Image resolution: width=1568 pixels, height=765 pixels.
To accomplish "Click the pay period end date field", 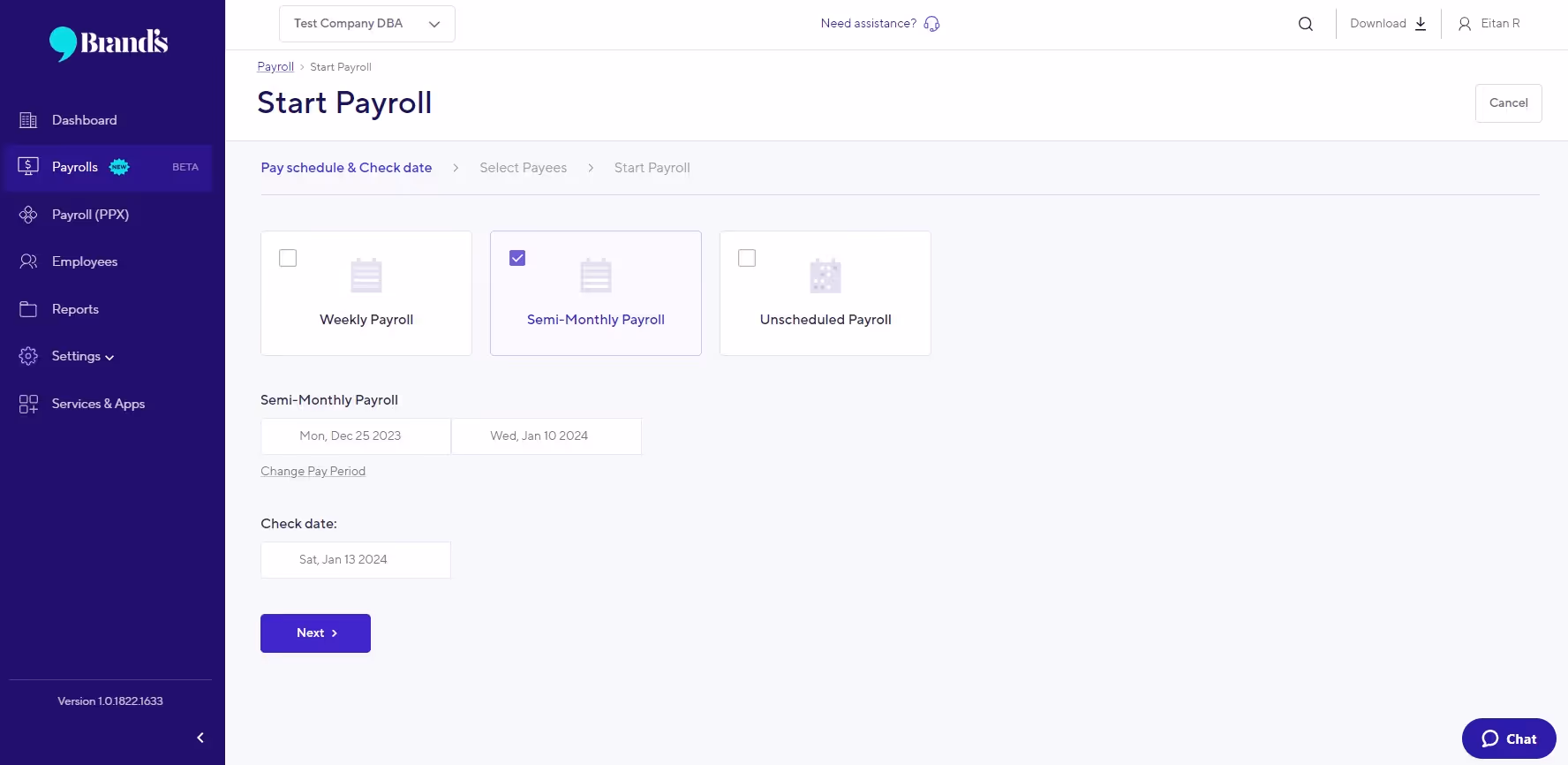I will pos(547,436).
